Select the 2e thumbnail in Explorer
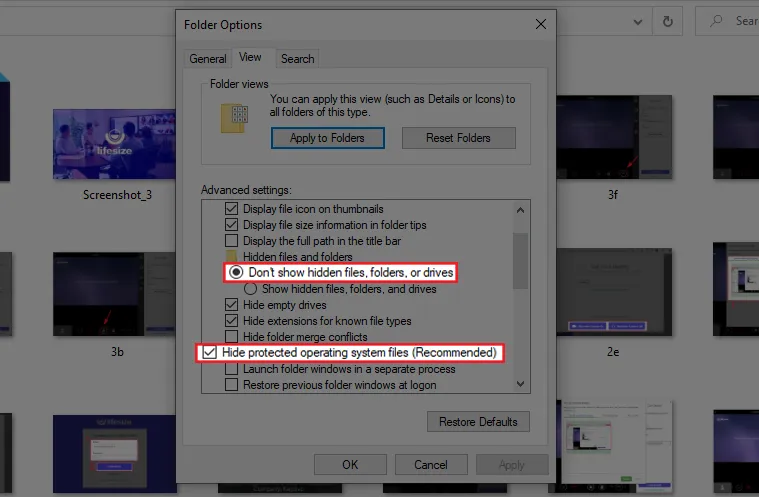 [x=614, y=292]
